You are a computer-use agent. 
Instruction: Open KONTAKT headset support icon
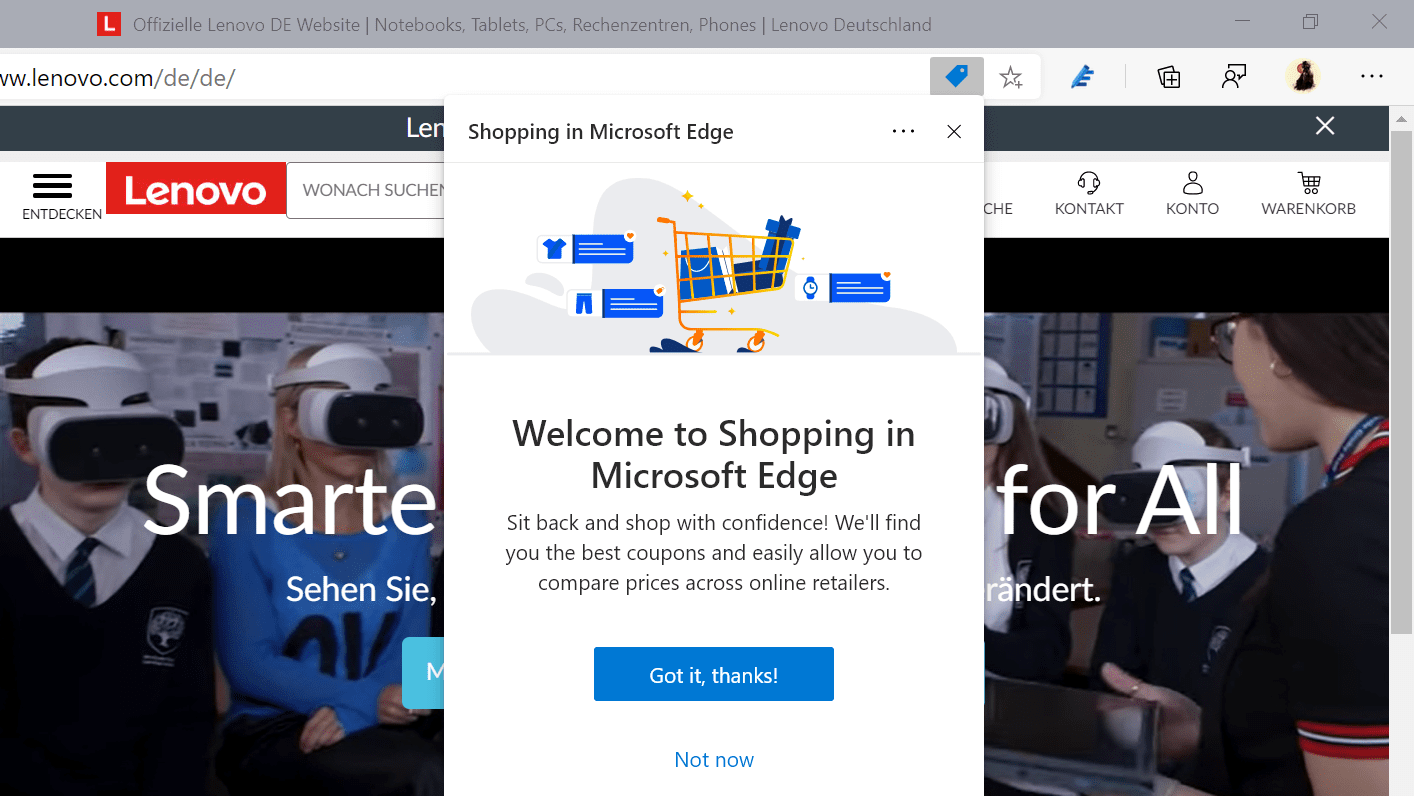(x=1089, y=183)
